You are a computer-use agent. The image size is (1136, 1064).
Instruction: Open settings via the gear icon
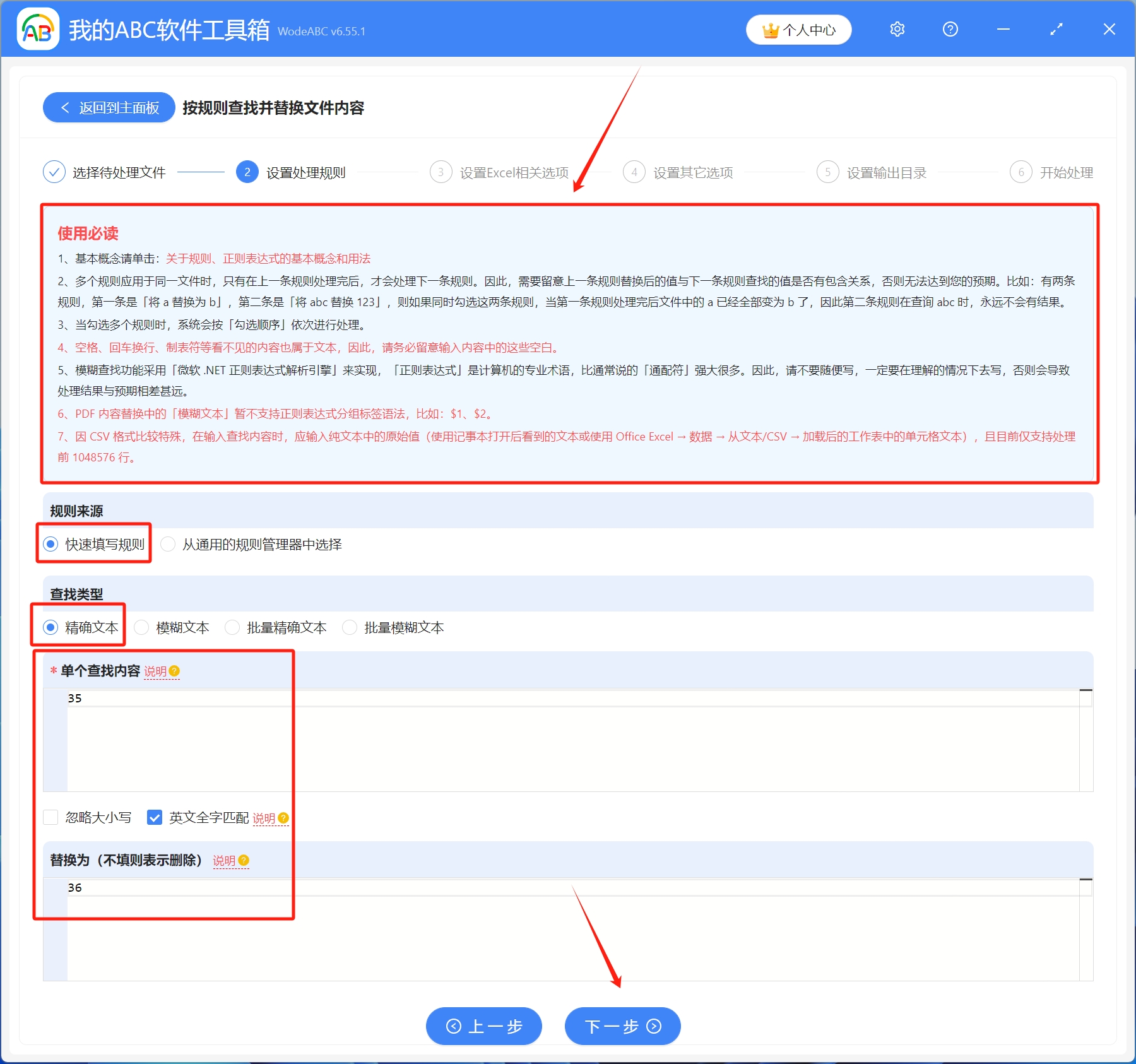897,29
